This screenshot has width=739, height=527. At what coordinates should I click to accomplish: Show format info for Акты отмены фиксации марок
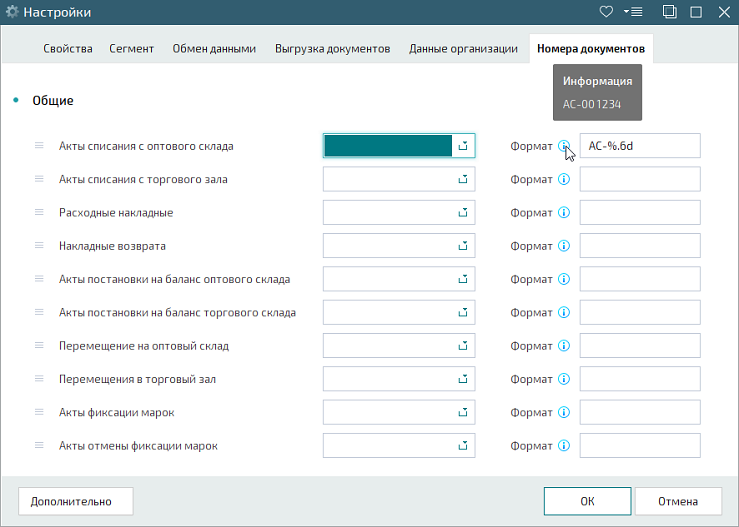click(564, 445)
